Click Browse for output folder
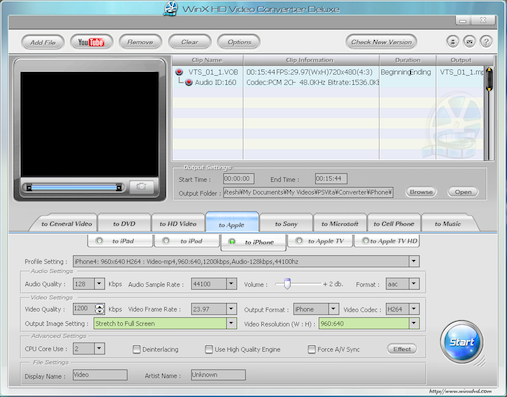507x397 pixels. click(x=421, y=192)
